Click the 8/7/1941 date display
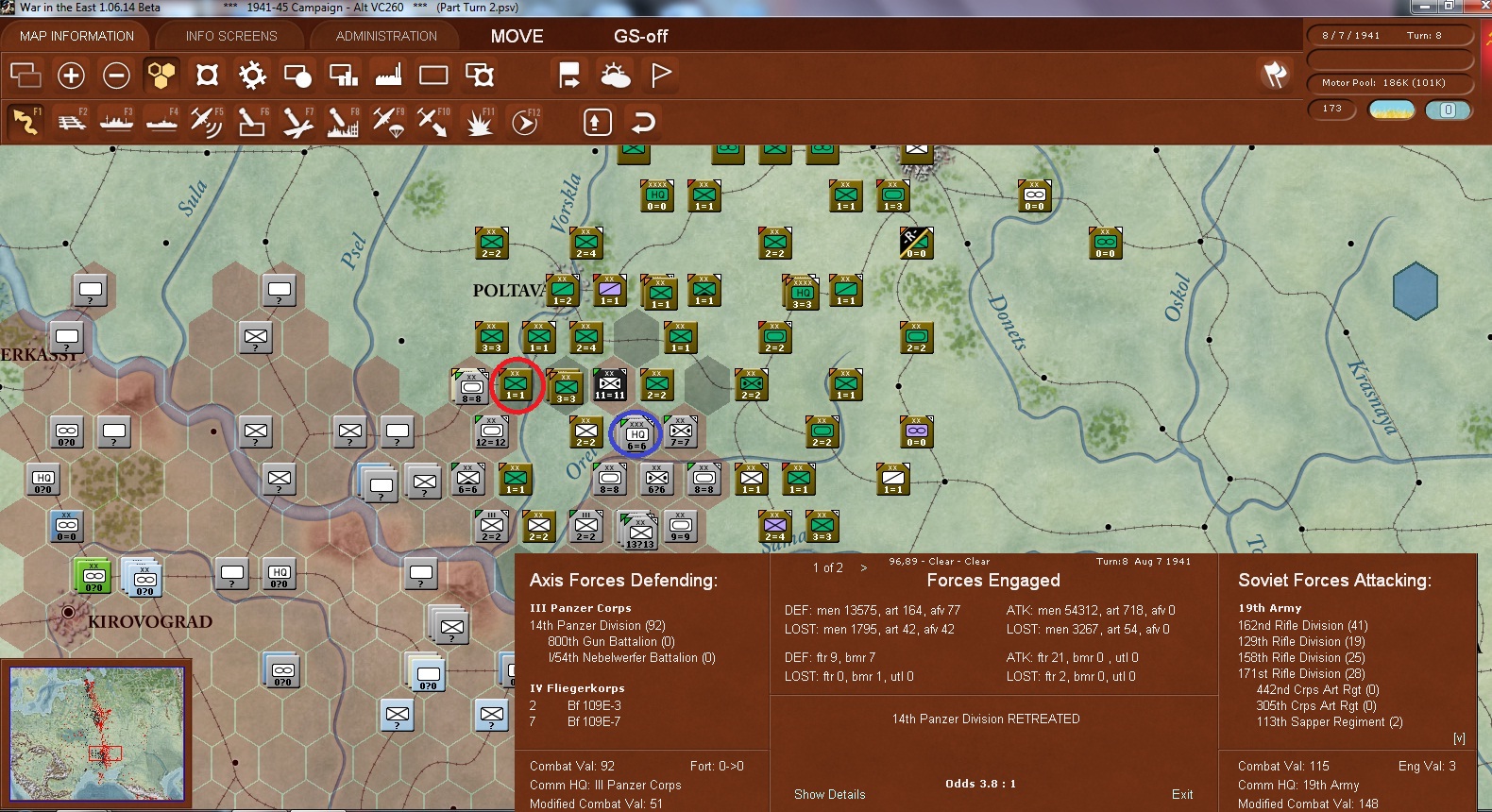 (x=1350, y=35)
